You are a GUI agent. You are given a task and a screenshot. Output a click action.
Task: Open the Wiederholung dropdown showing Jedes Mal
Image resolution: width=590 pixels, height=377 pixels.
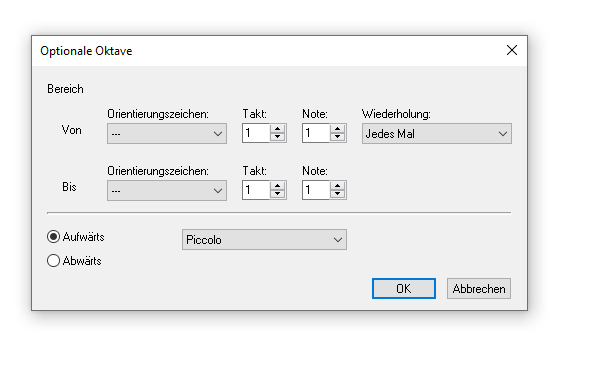(x=436, y=134)
